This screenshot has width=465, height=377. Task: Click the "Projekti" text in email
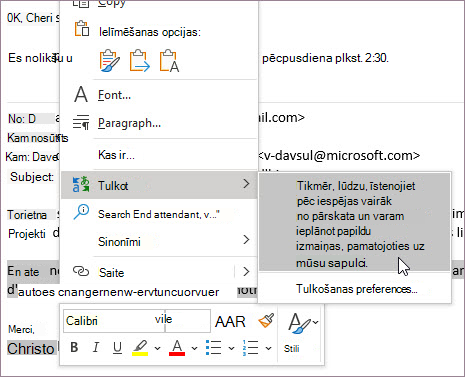pyautogui.click(x=27, y=234)
